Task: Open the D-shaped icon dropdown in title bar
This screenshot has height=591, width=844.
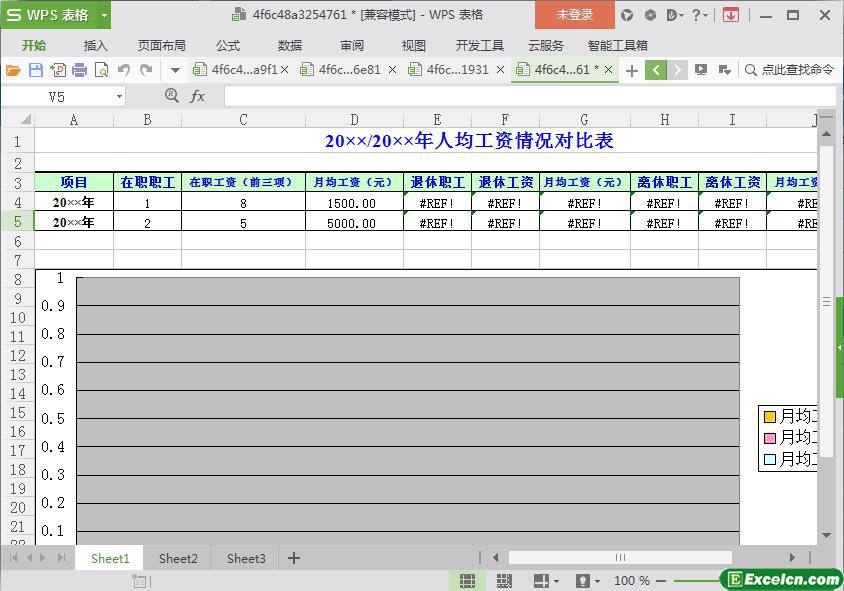Action: tap(674, 15)
